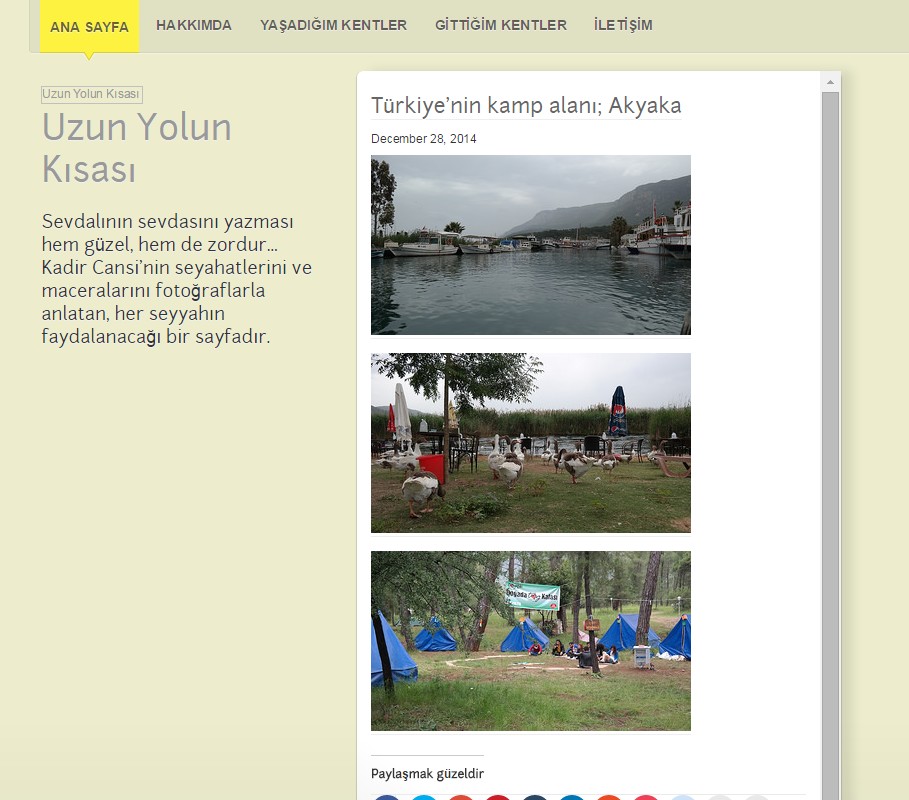The width and height of the screenshot is (909, 800).
Task: Click the scroll up arrow of the post panel
Action: [830, 81]
